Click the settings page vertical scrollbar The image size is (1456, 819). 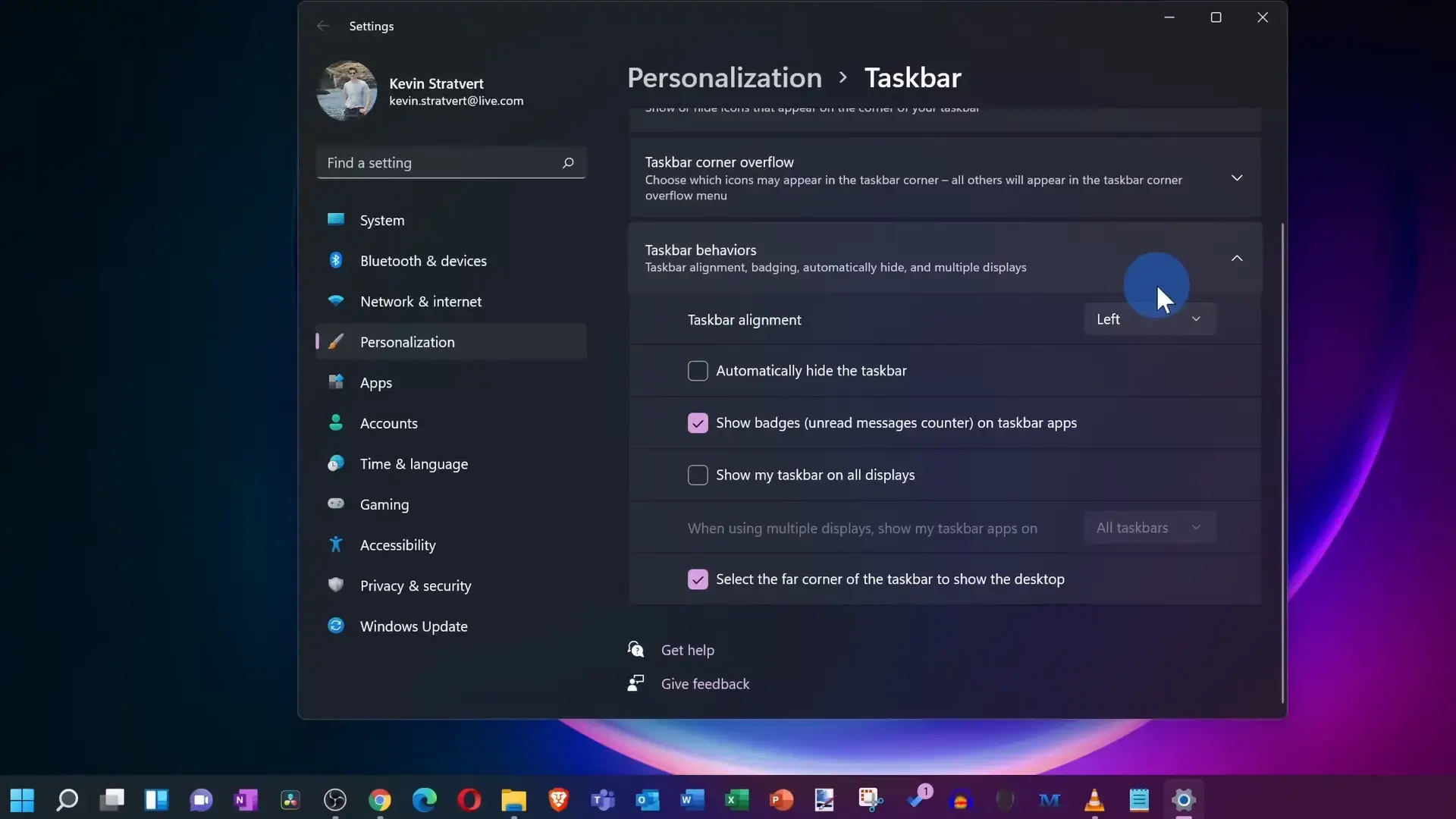[1282, 463]
